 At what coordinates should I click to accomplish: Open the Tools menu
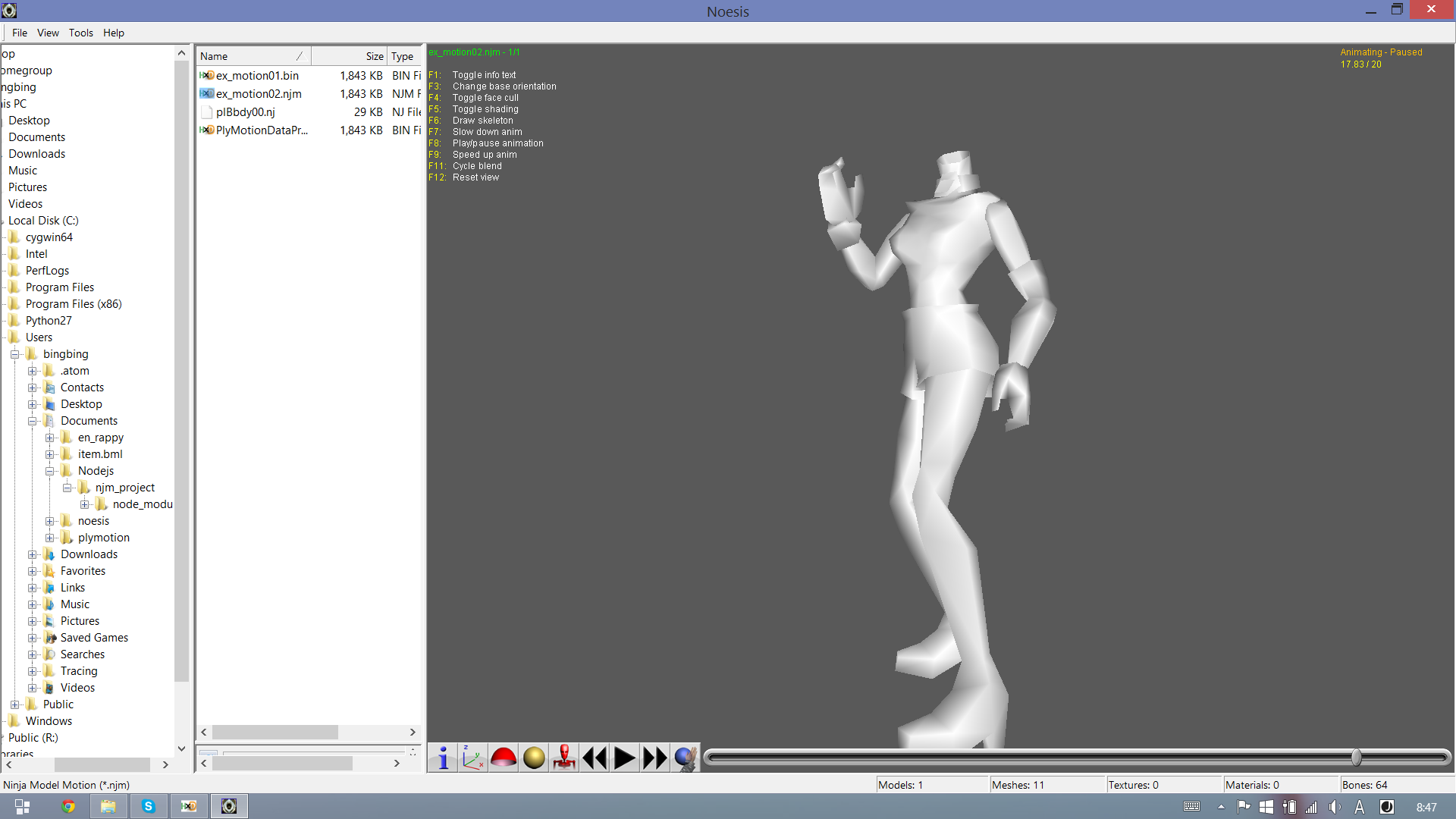81,33
